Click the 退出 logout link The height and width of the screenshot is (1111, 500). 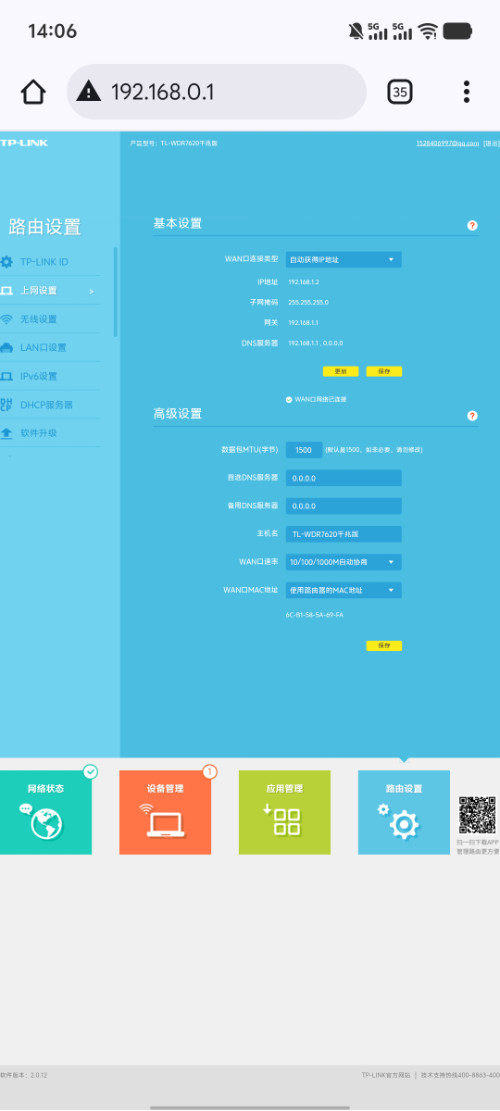pos(492,143)
